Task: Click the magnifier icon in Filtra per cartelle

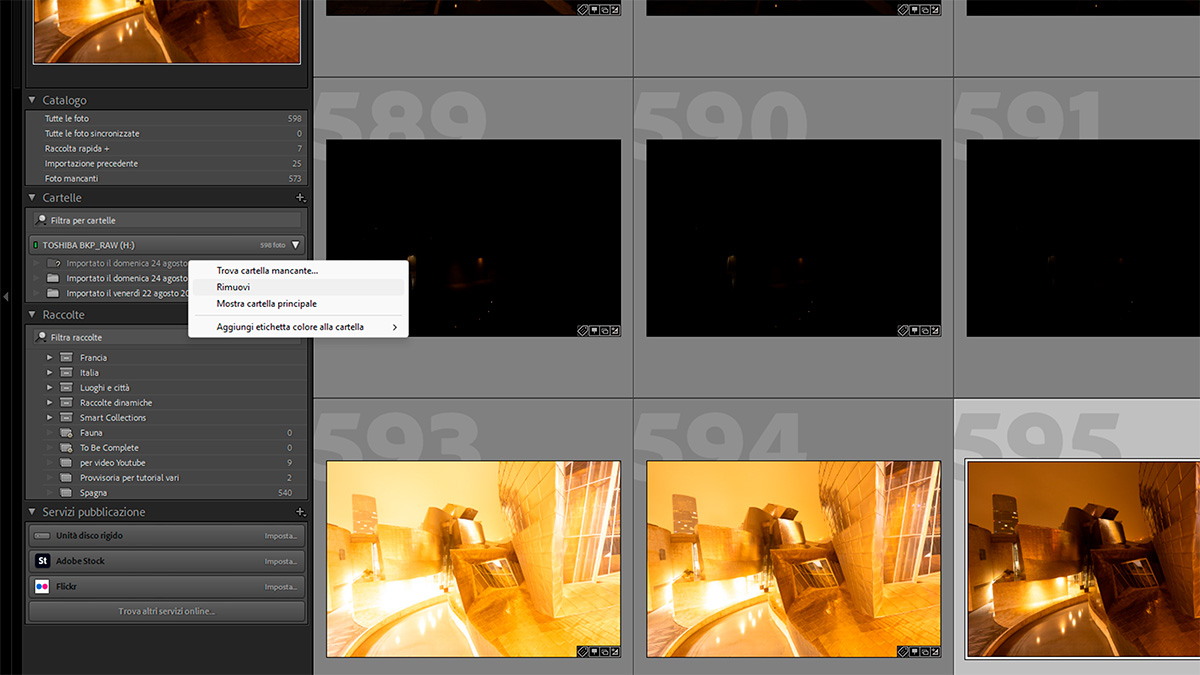Action: pos(42,220)
